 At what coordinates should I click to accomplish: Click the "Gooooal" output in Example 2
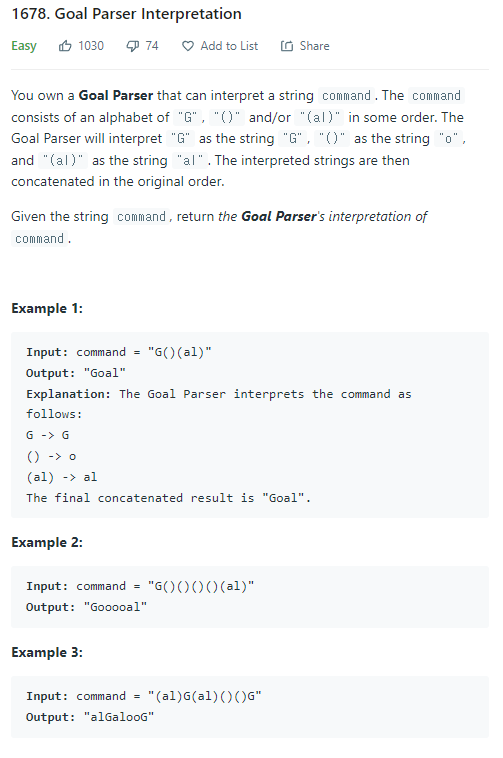point(115,607)
